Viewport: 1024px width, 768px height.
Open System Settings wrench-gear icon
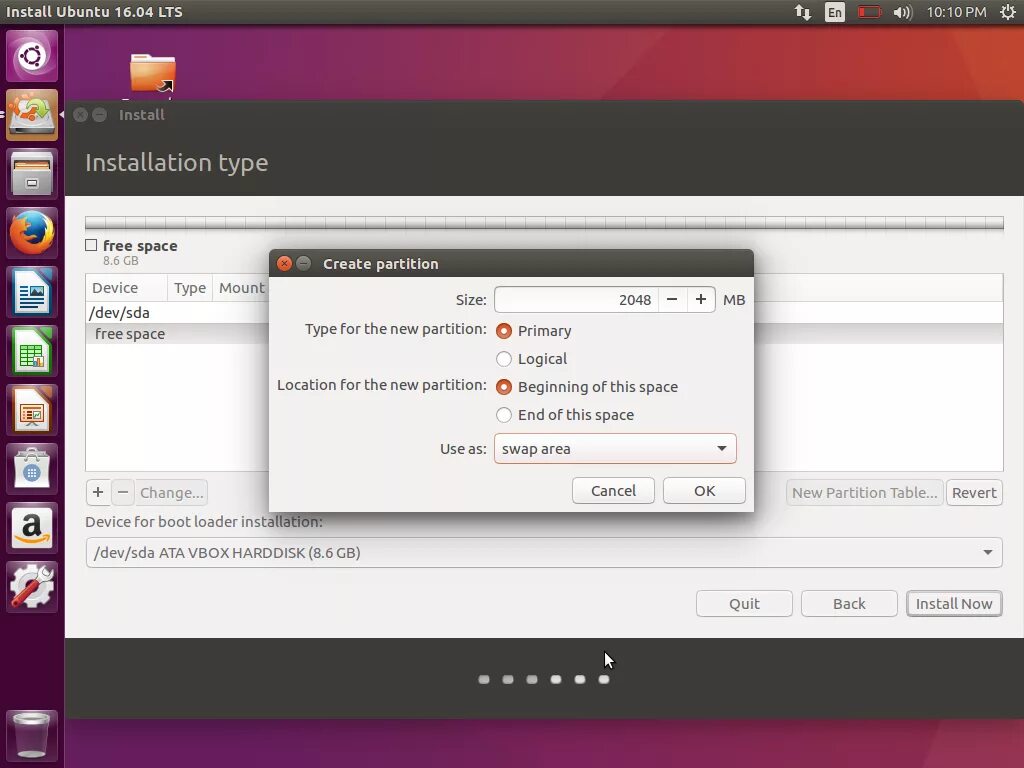(x=32, y=587)
